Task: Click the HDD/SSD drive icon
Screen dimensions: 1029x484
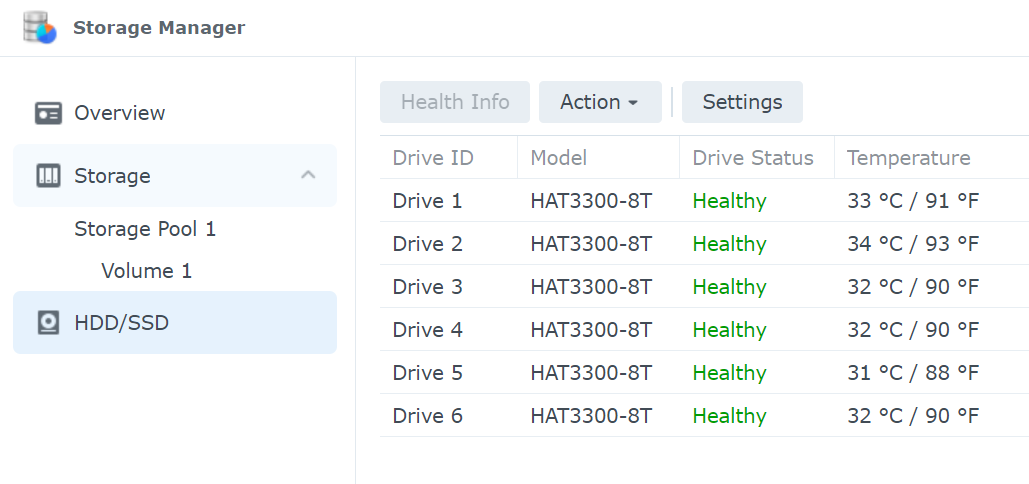Action: (x=48, y=323)
